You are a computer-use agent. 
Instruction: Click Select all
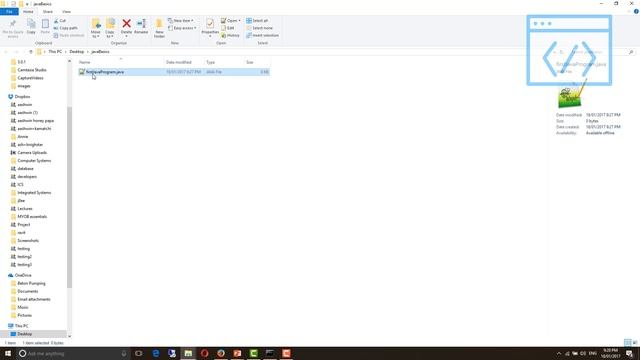pyautogui.click(x=257, y=20)
